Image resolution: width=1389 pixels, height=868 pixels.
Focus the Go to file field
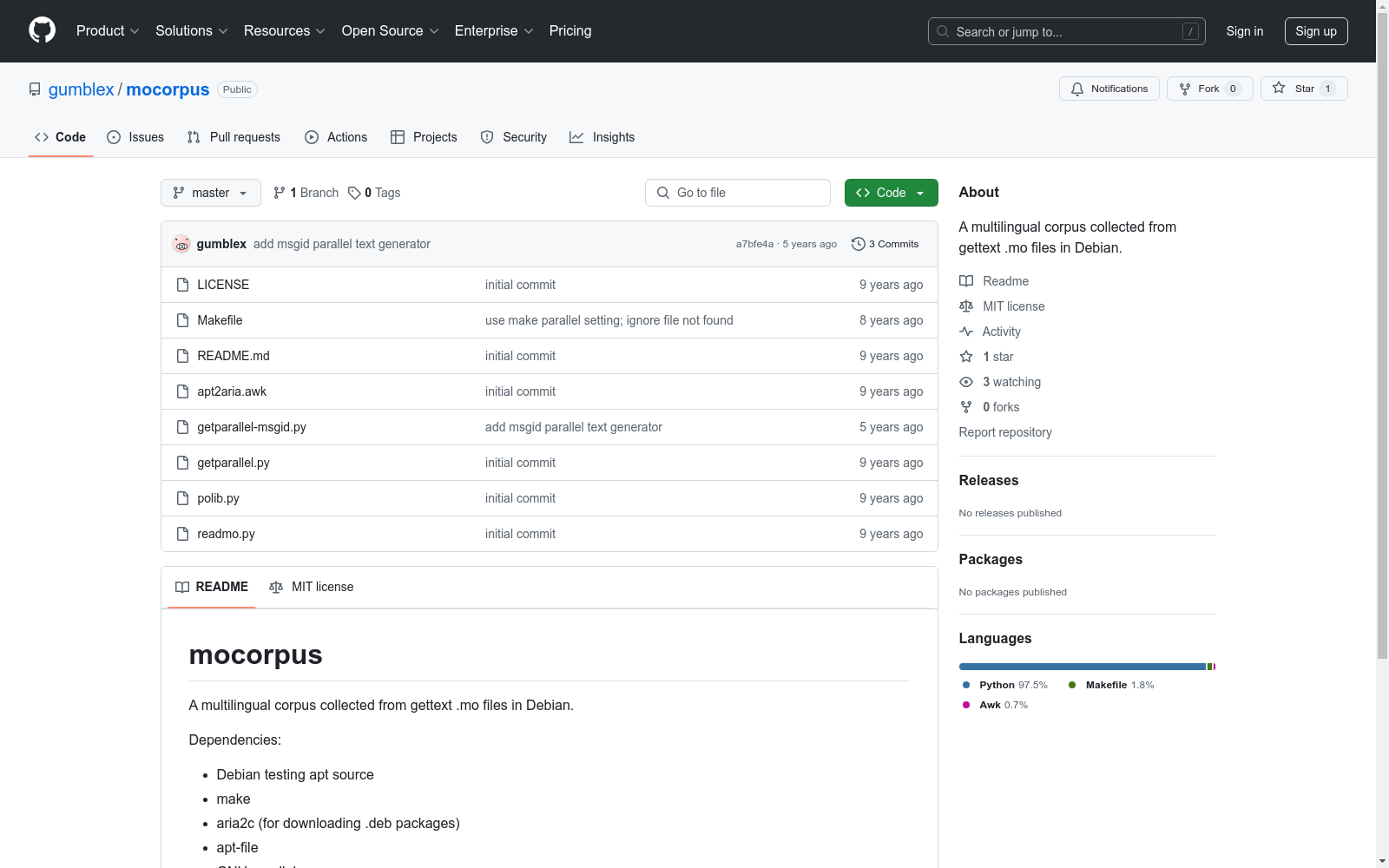(738, 193)
